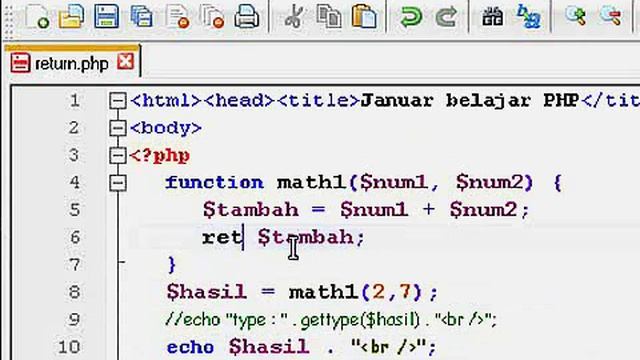Undo the last edit

pos(411,17)
